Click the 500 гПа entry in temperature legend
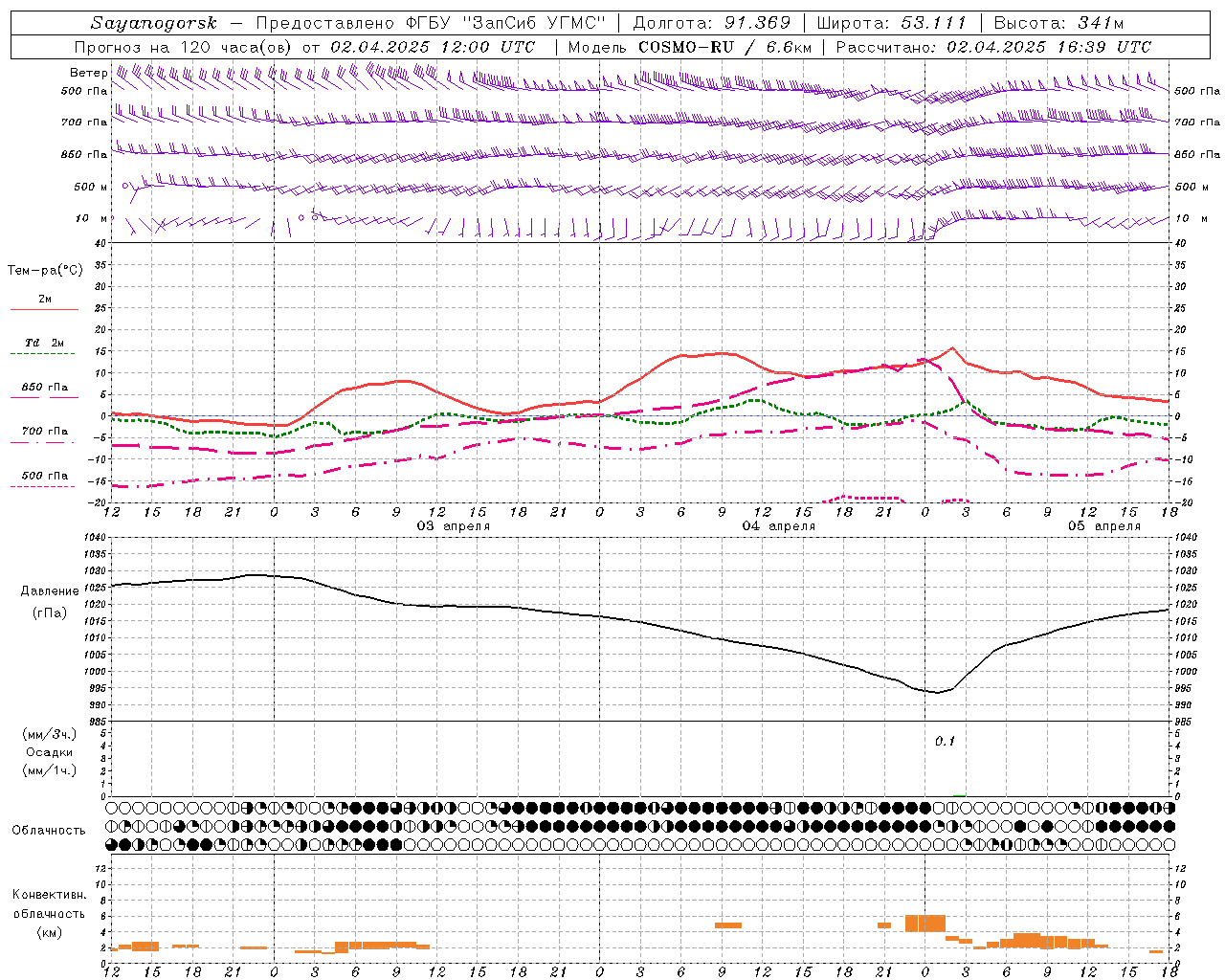Screen dimensions: 1225x980 pyautogui.click(x=44, y=479)
